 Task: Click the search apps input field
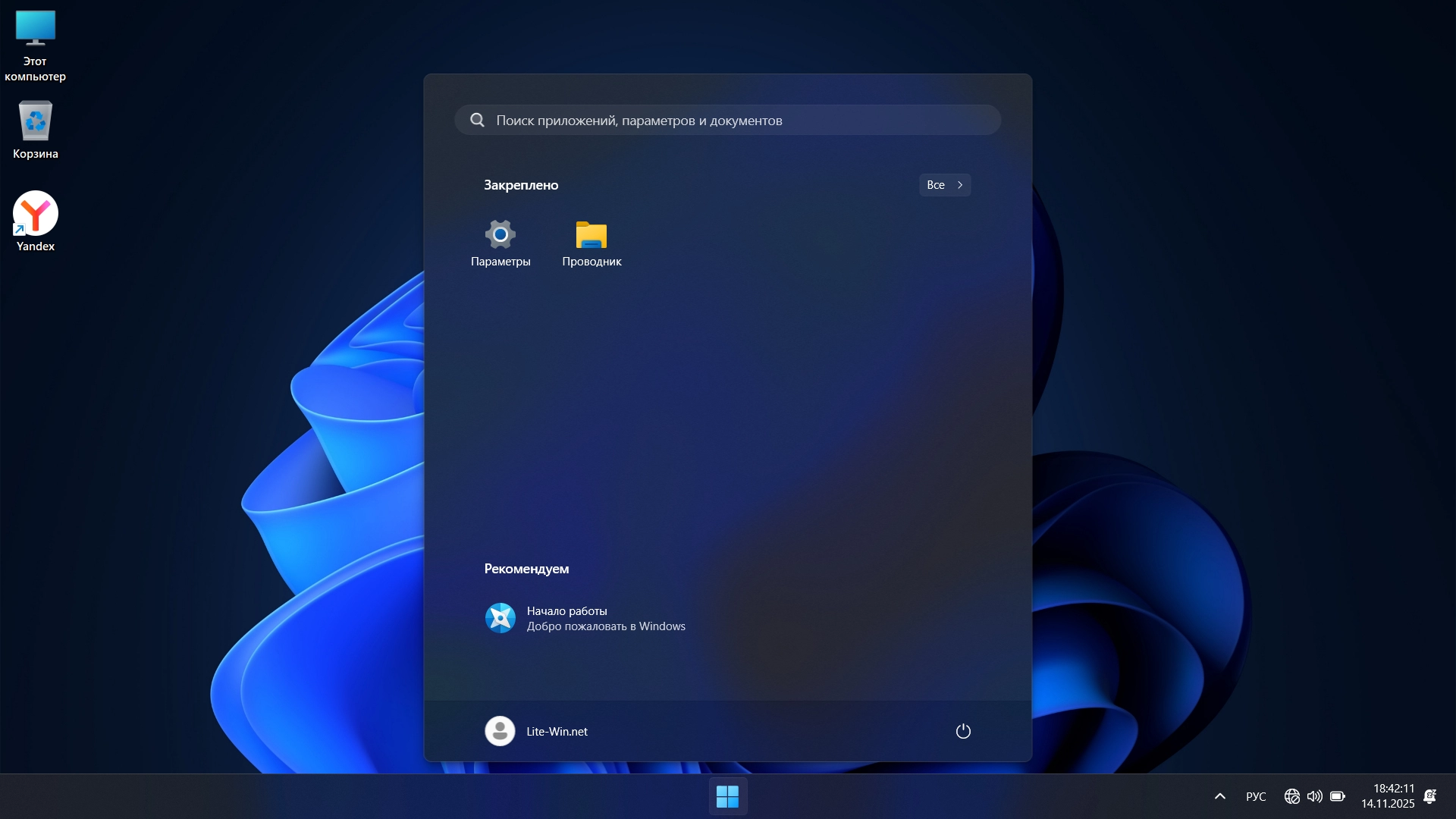(728, 121)
